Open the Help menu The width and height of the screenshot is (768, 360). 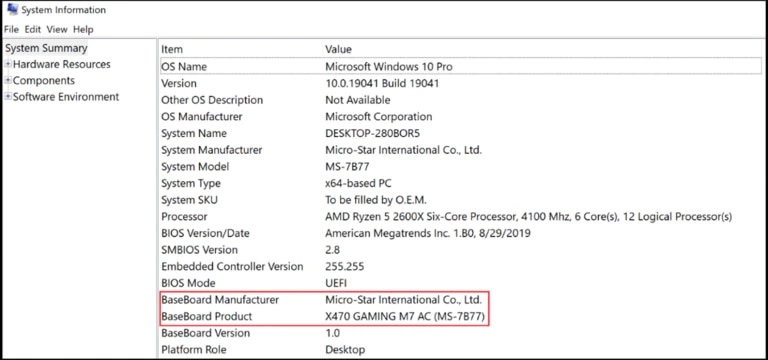83,29
